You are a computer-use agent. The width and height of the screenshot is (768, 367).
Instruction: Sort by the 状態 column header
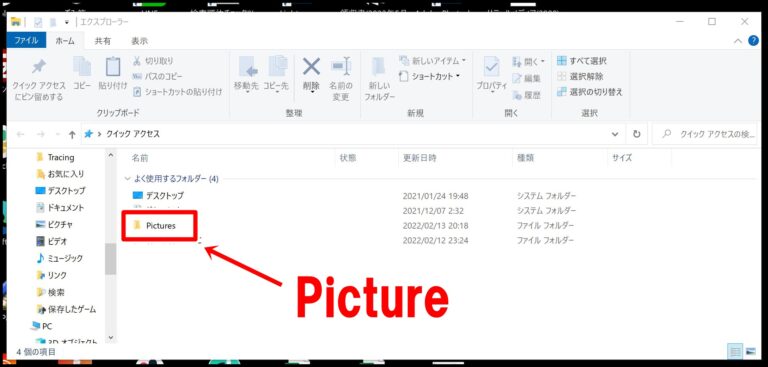point(348,158)
